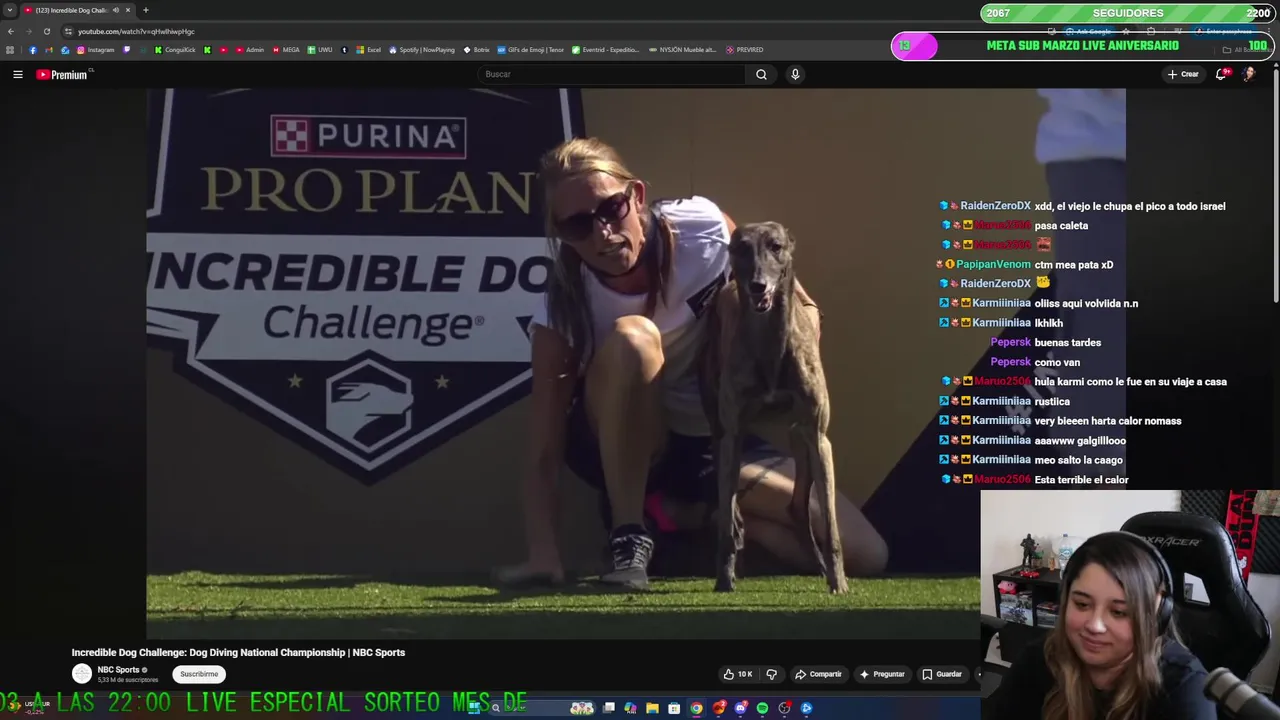Subscribe with the Suscribirme button
The image size is (1280, 720).
coord(199,674)
